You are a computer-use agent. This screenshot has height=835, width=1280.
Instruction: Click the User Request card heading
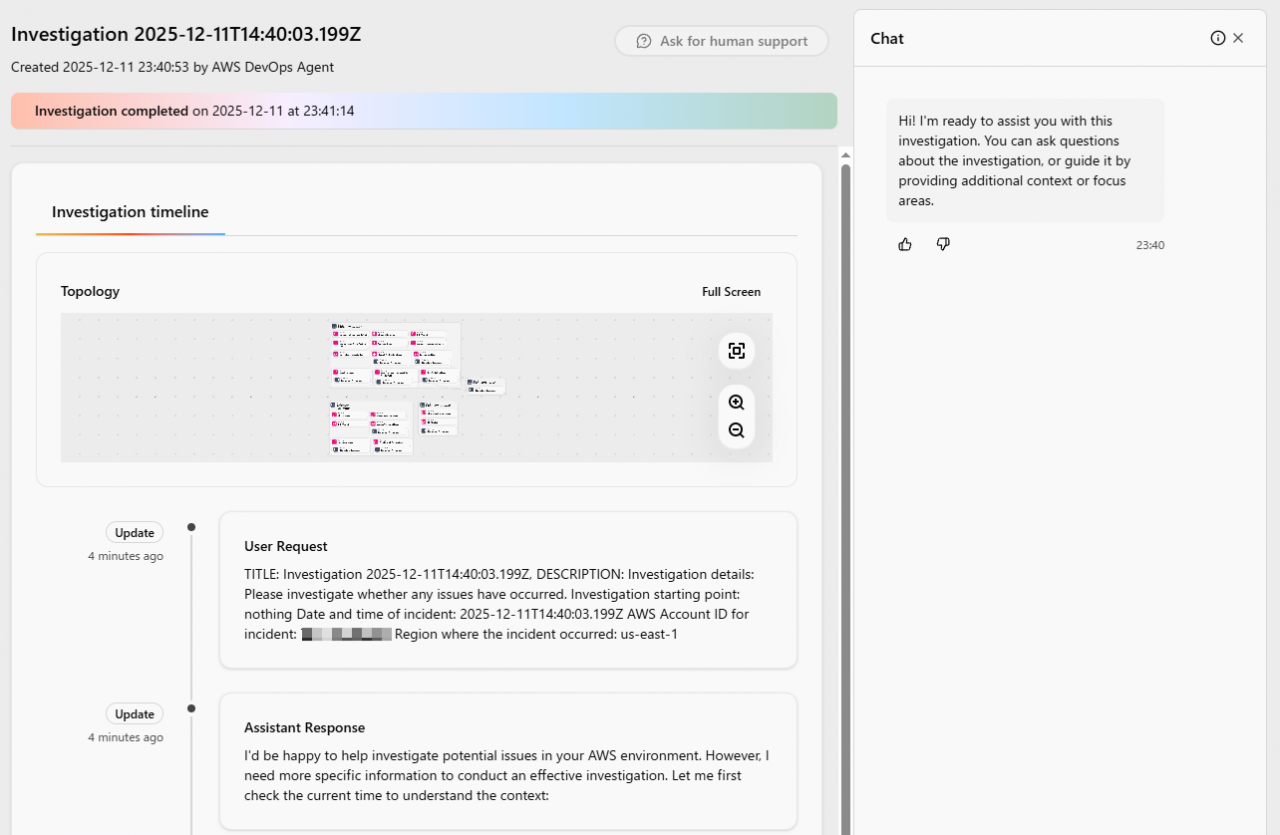click(286, 546)
